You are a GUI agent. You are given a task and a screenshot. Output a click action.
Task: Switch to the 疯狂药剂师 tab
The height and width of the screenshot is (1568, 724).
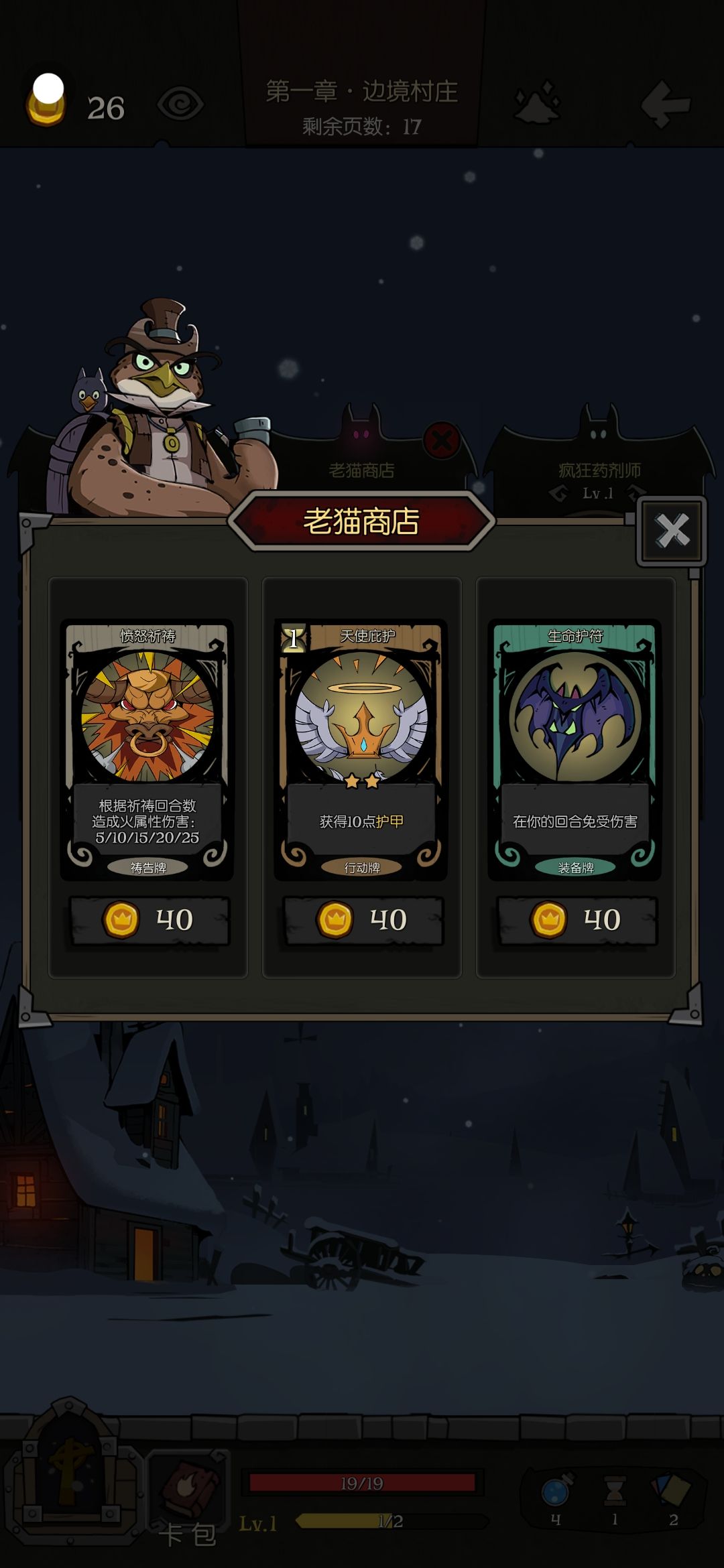599,469
